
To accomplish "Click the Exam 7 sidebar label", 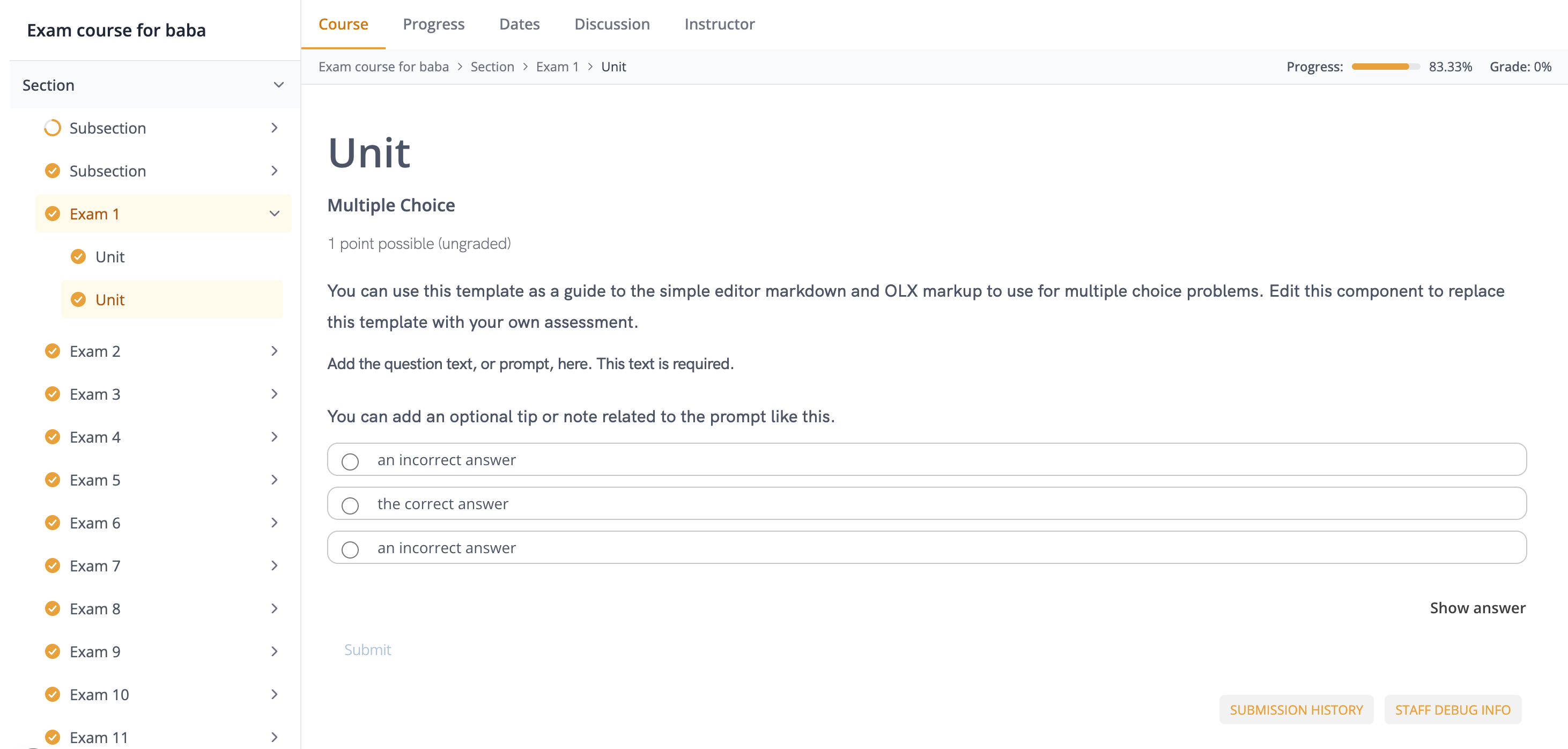I will (95, 566).
